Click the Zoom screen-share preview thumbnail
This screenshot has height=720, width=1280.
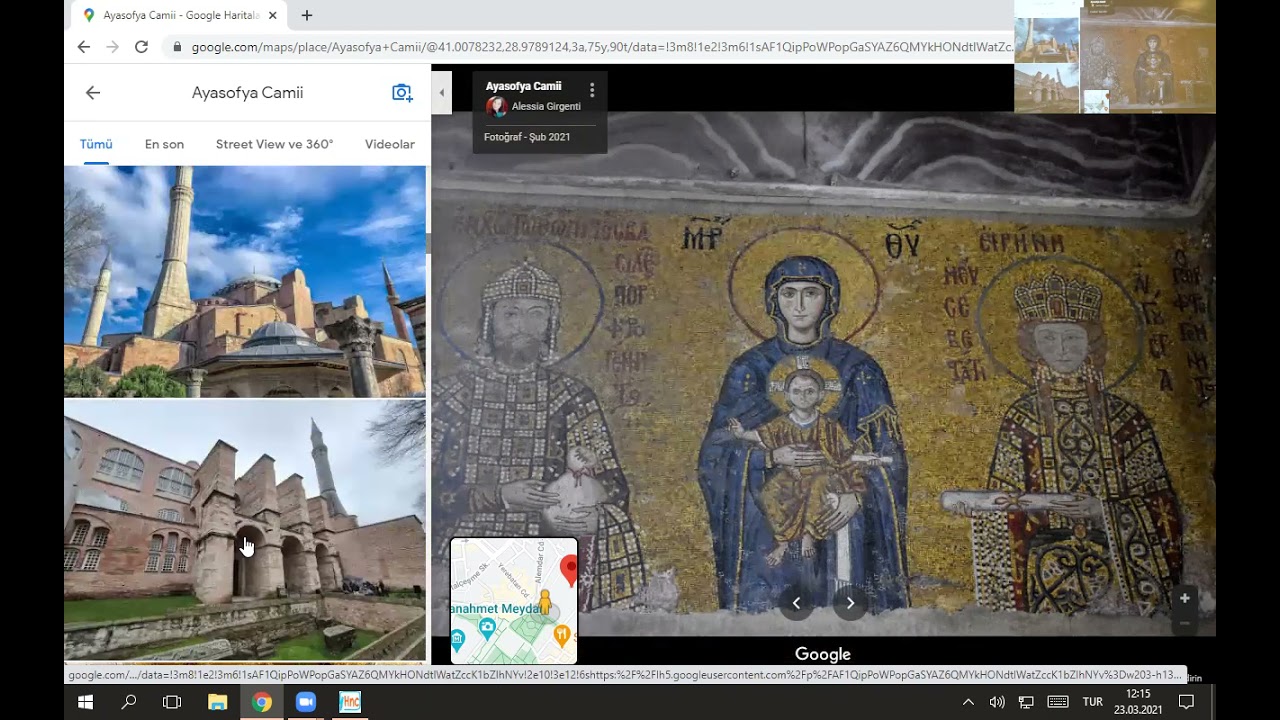(x=1115, y=57)
